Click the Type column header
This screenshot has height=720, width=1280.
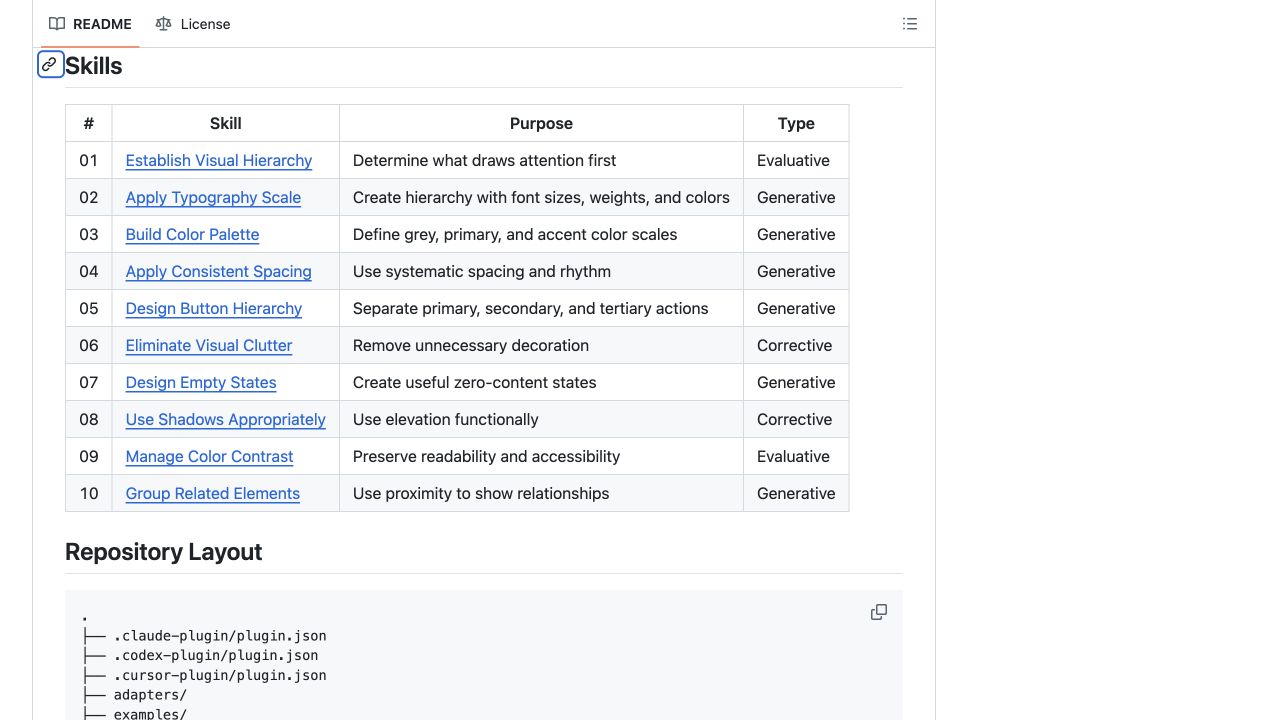click(x=796, y=124)
